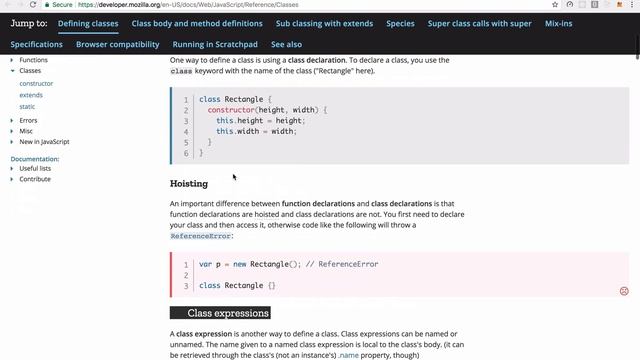Viewport: 640px width, 360px height.
Task: Open the static sidebar link
Action: coord(27,106)
